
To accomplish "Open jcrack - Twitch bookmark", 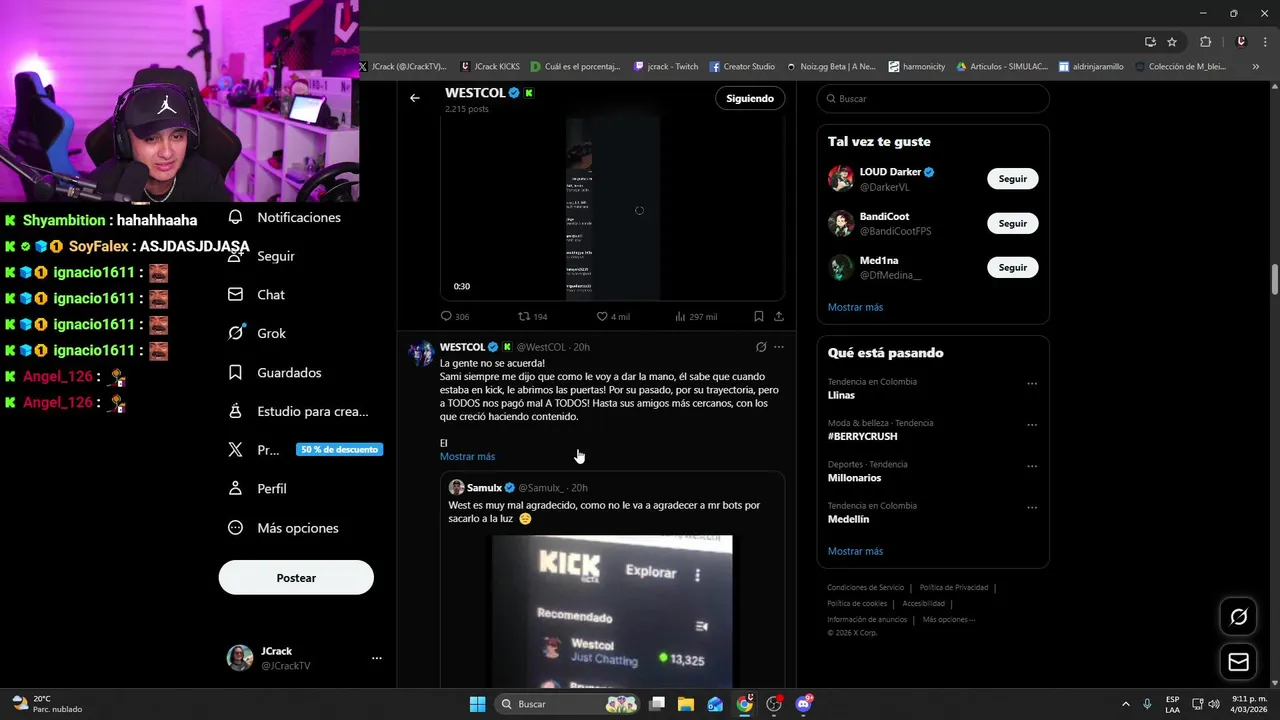I will click(666, 66).
